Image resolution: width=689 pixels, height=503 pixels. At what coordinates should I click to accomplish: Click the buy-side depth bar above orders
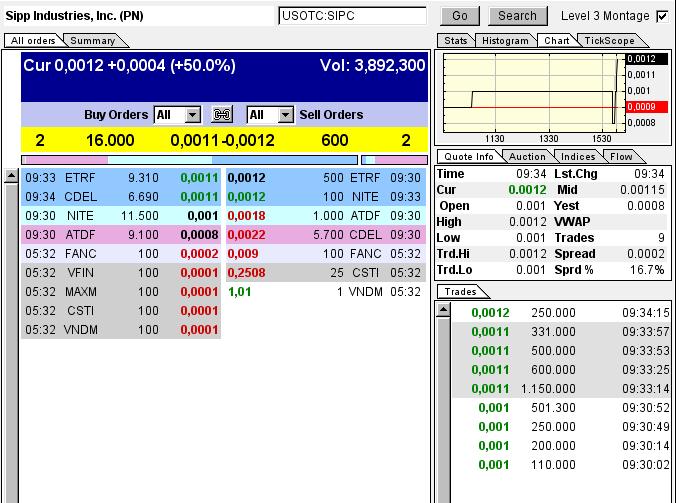click(x=189, y=159)
